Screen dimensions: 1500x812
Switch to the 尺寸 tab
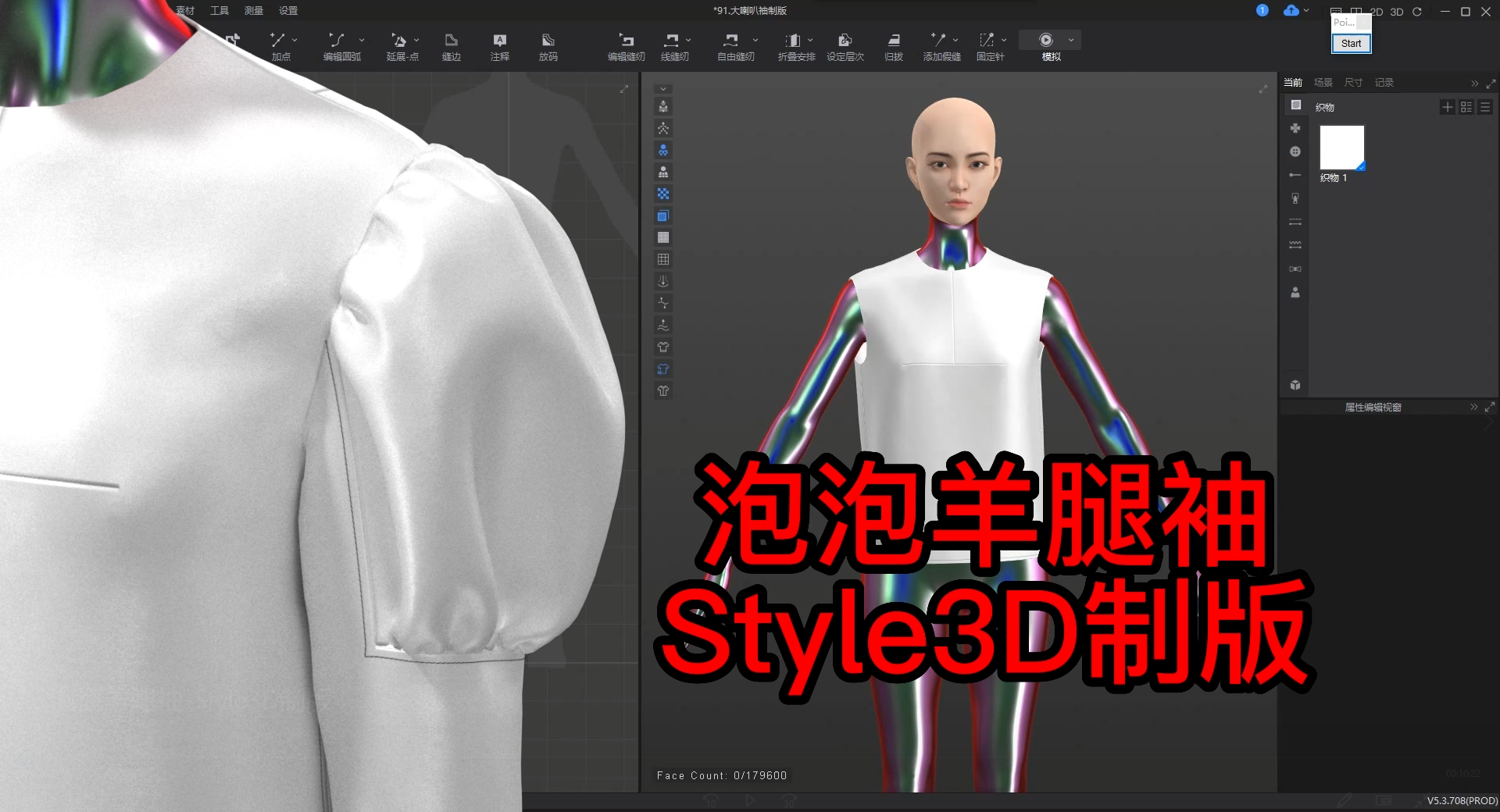point(1354,83)
